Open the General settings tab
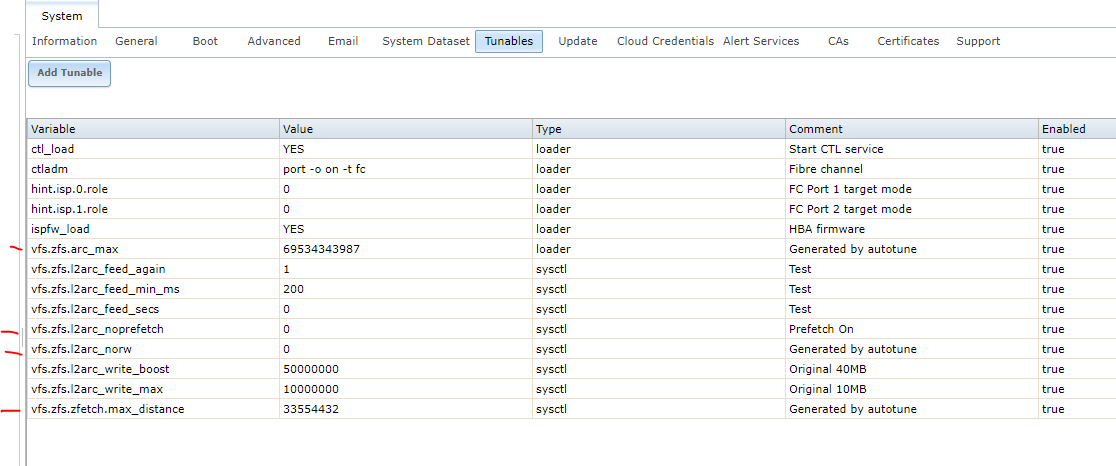Viewport: 1116px width, 466px height. [x=136, y=41]
